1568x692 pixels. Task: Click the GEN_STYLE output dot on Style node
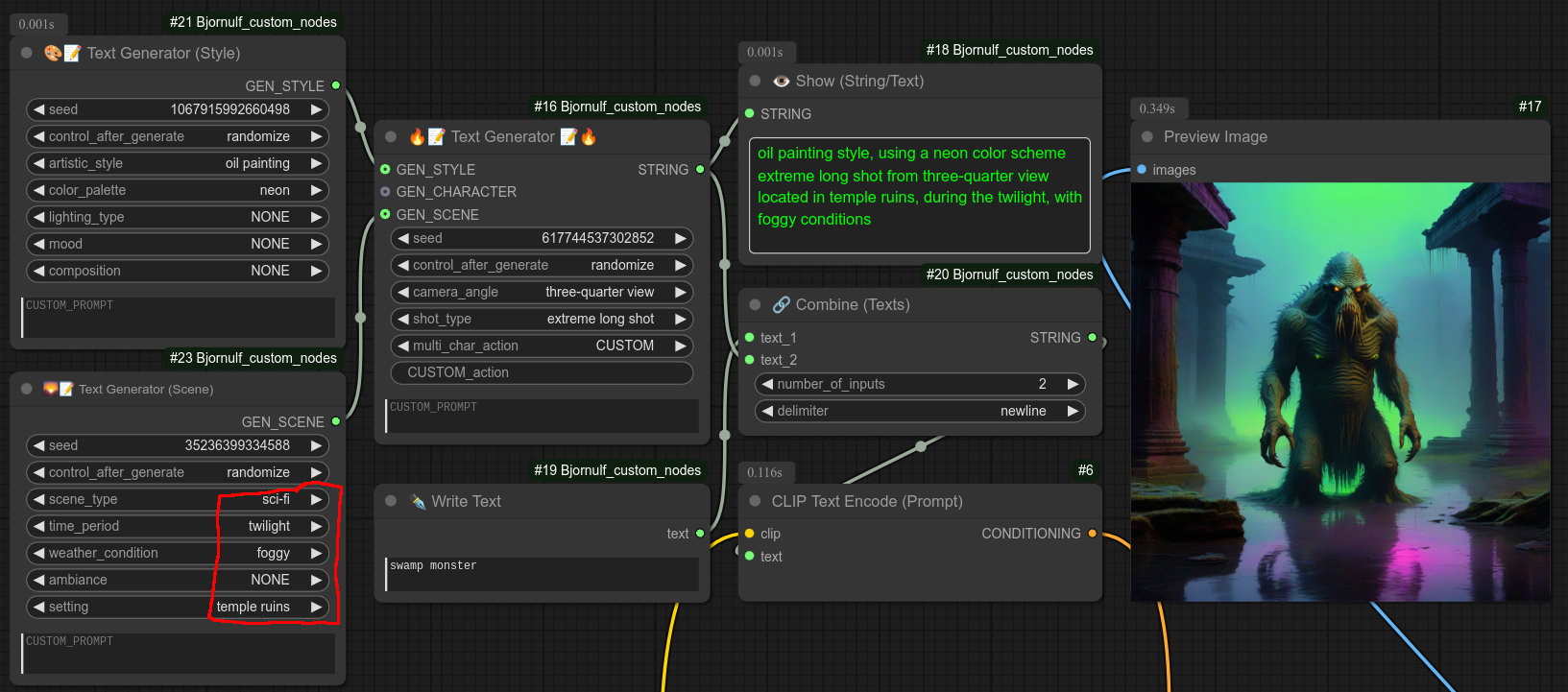coord(336,85)
